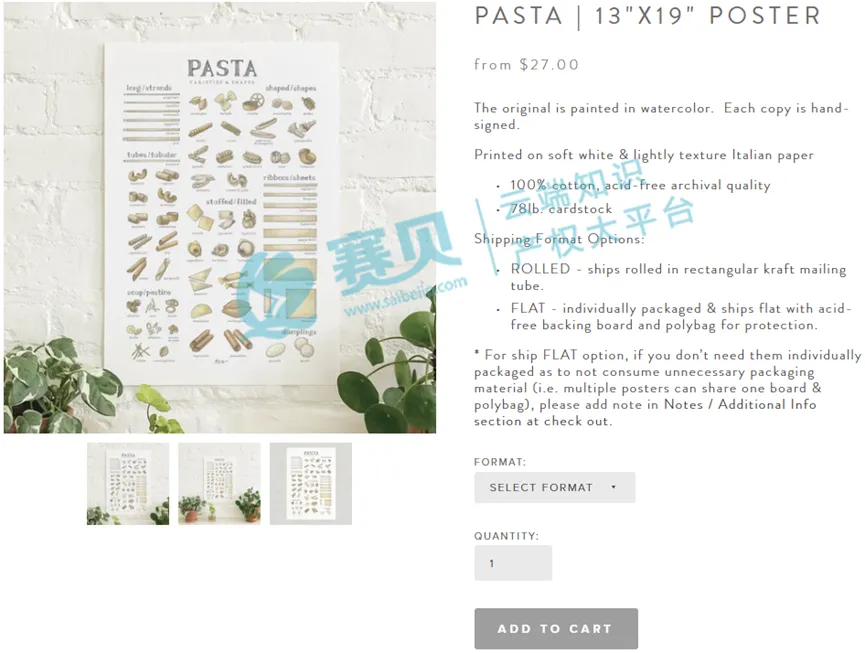This screenshot has width=865, height=653.
Task: Click the www.saibeiip.com watermark link
Action: (x=405, y=298)
